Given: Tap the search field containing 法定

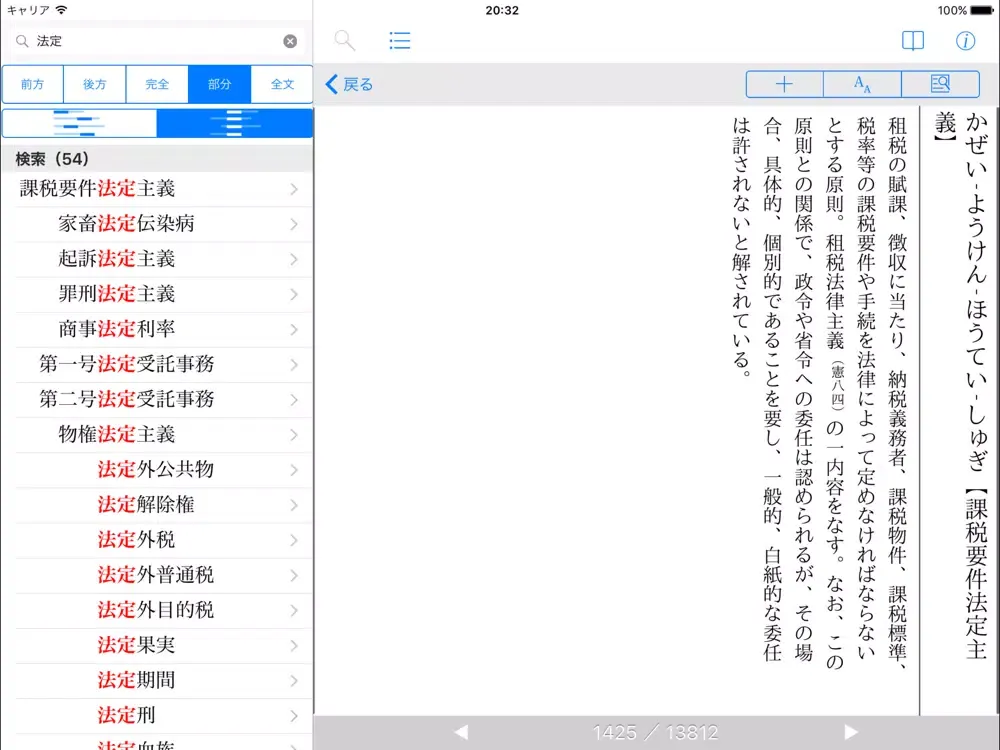Looking at the screenshot, I should click(x=156, y=41).
